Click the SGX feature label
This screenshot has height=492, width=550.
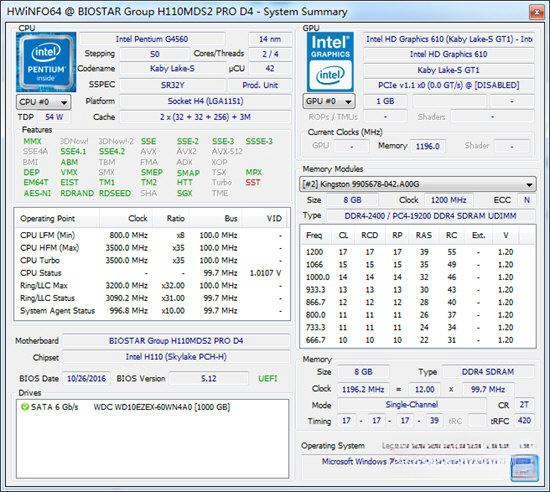point(185,193)
